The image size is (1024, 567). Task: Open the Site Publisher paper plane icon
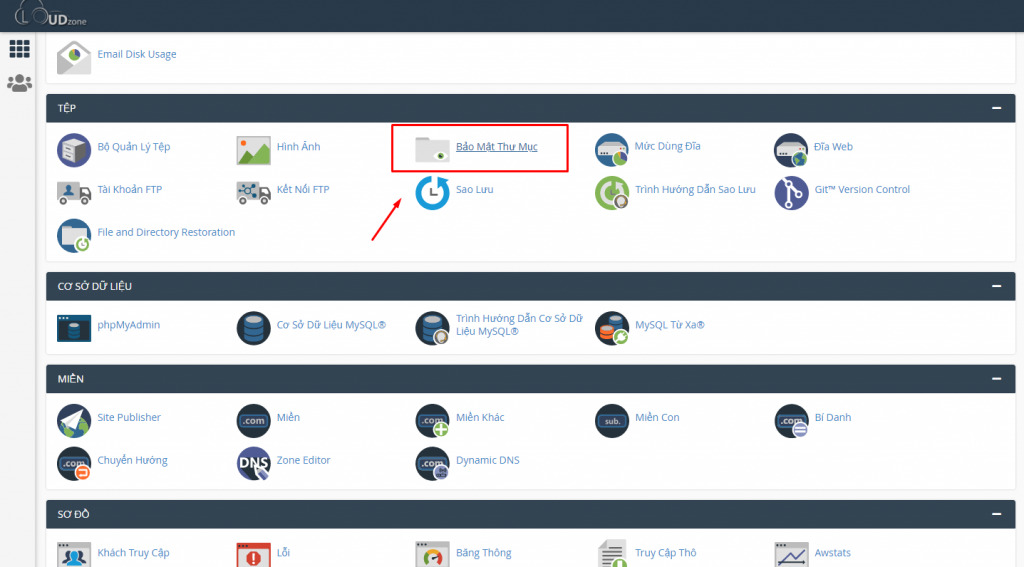[x=74, y=421]
